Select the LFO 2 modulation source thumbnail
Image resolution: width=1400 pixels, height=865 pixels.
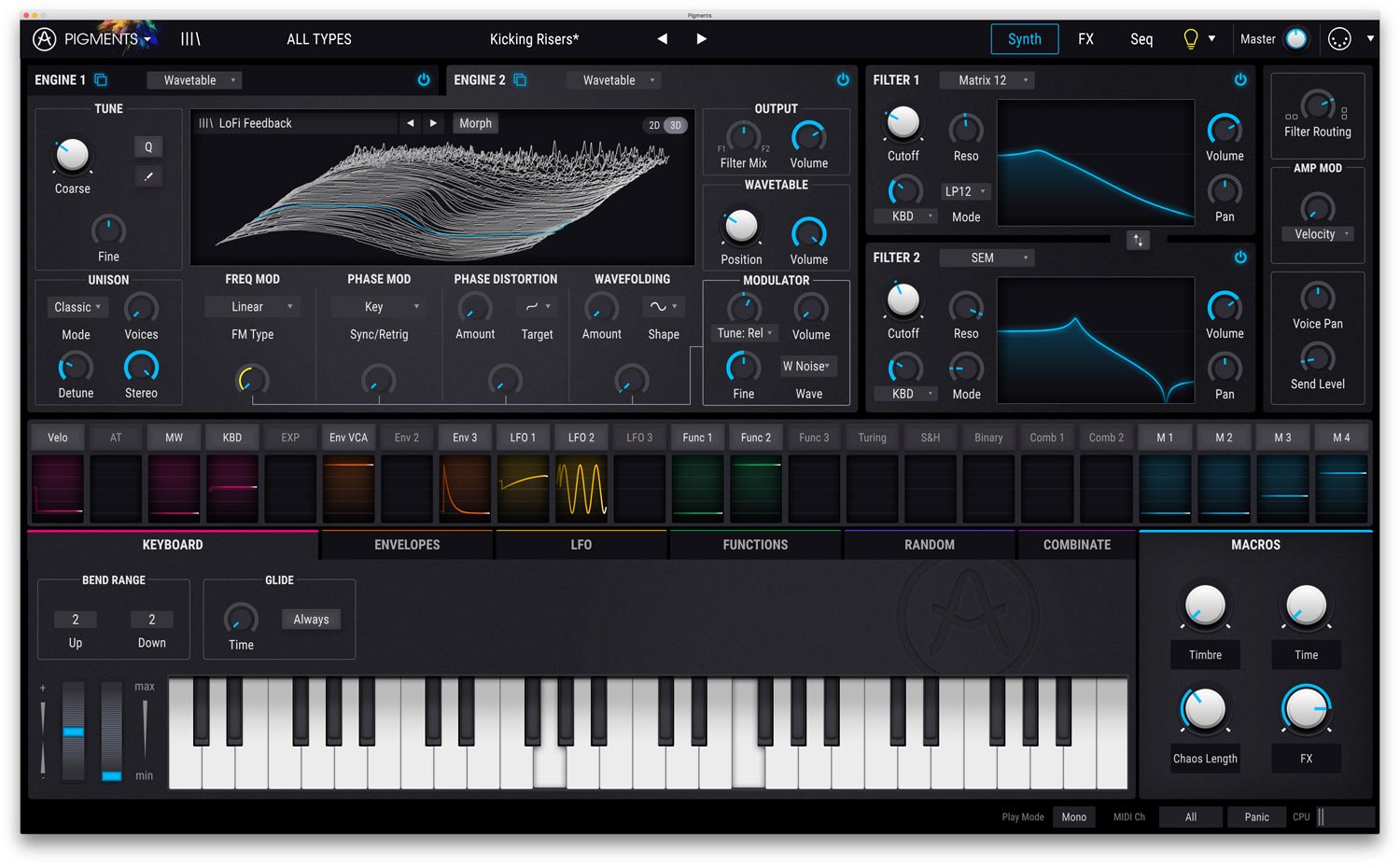(581, 488)
